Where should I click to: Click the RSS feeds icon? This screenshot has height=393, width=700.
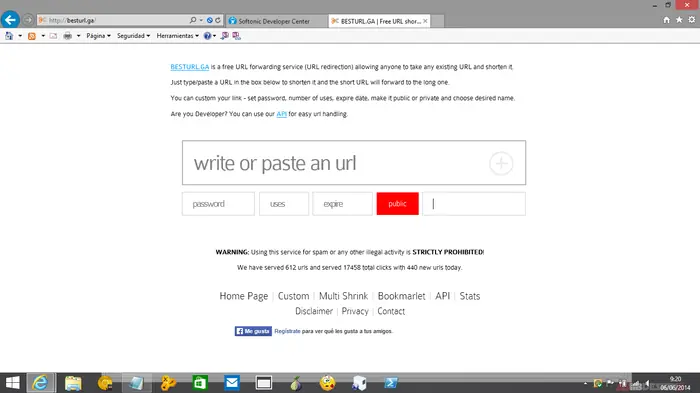(x=32, y=36)
